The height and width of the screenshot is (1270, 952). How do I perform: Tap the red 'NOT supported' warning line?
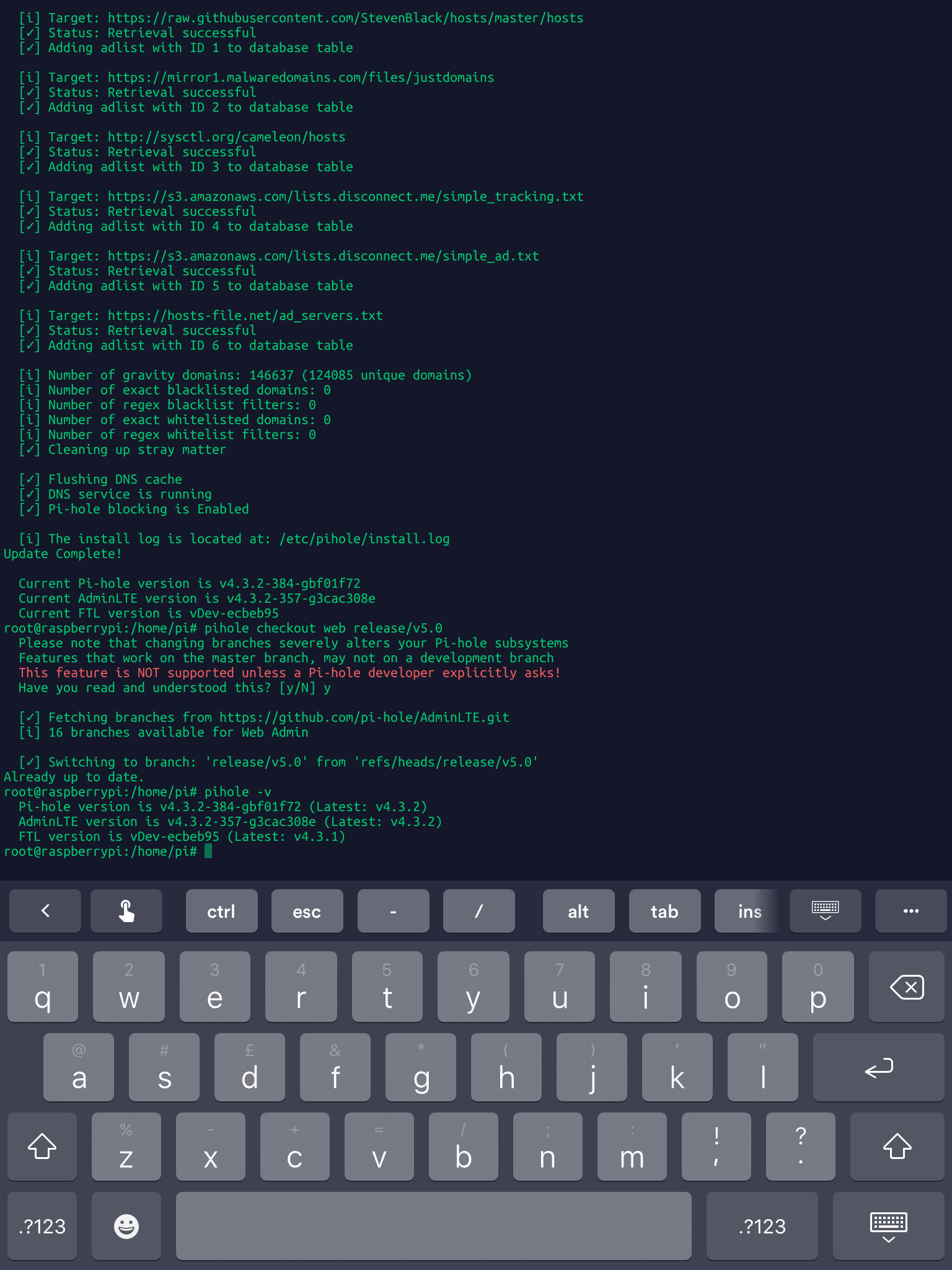point(289,673)
